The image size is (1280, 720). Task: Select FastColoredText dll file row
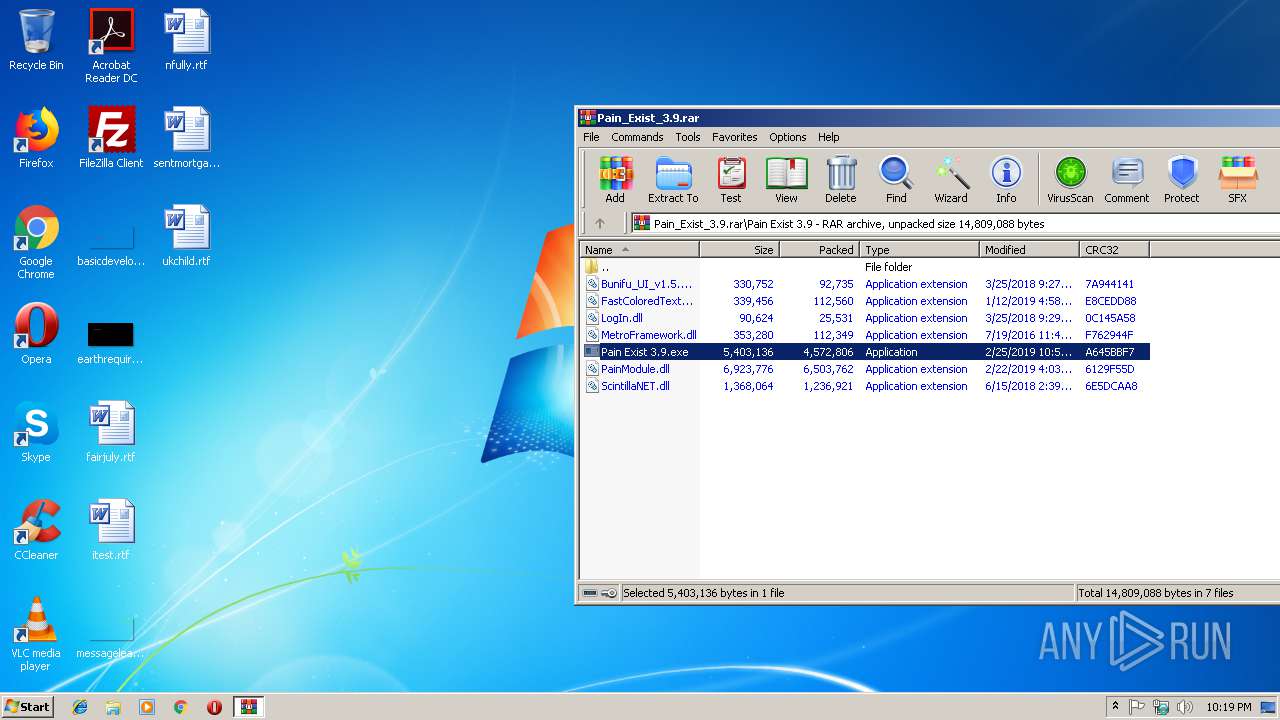865,301
